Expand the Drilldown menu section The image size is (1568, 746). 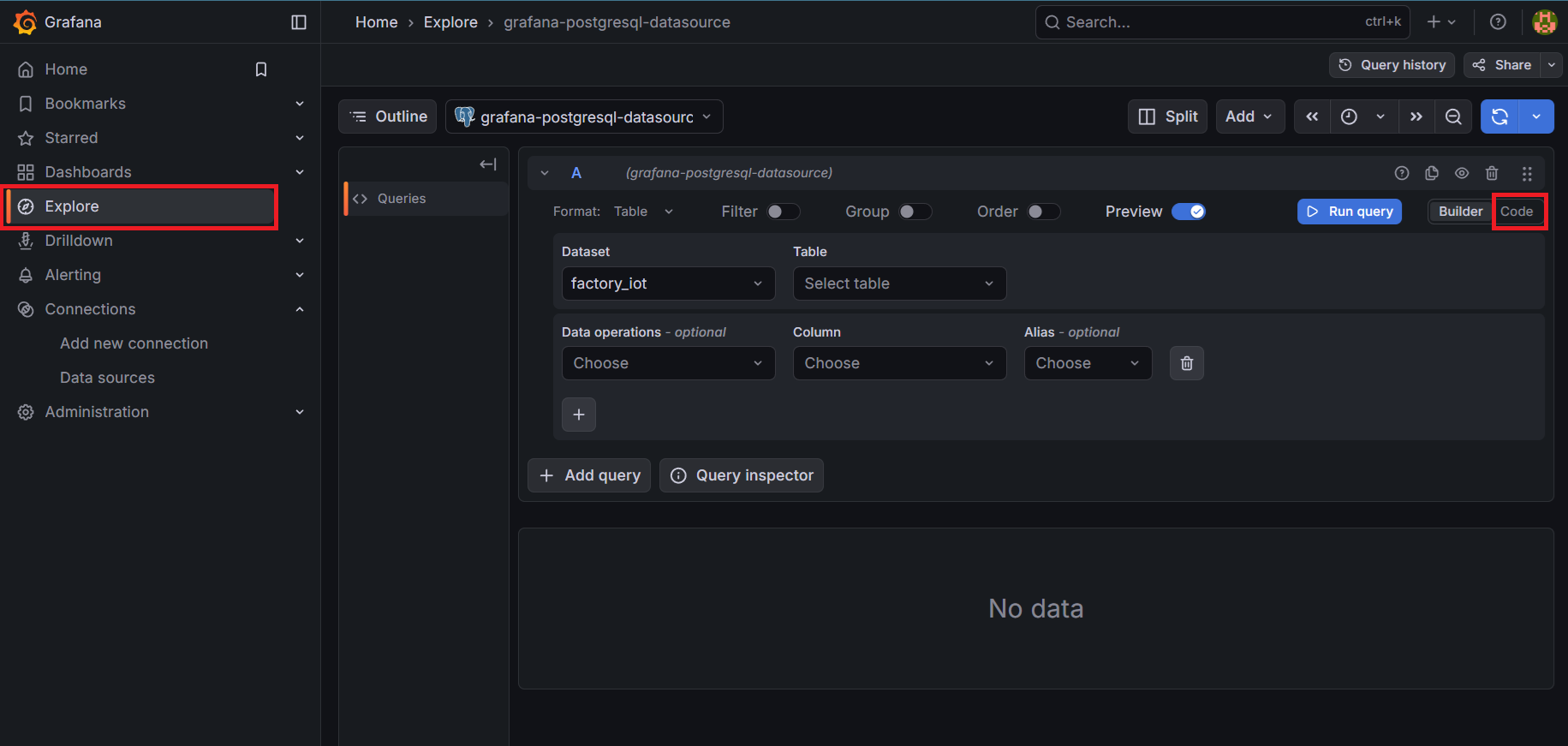[x=300, y=241]
